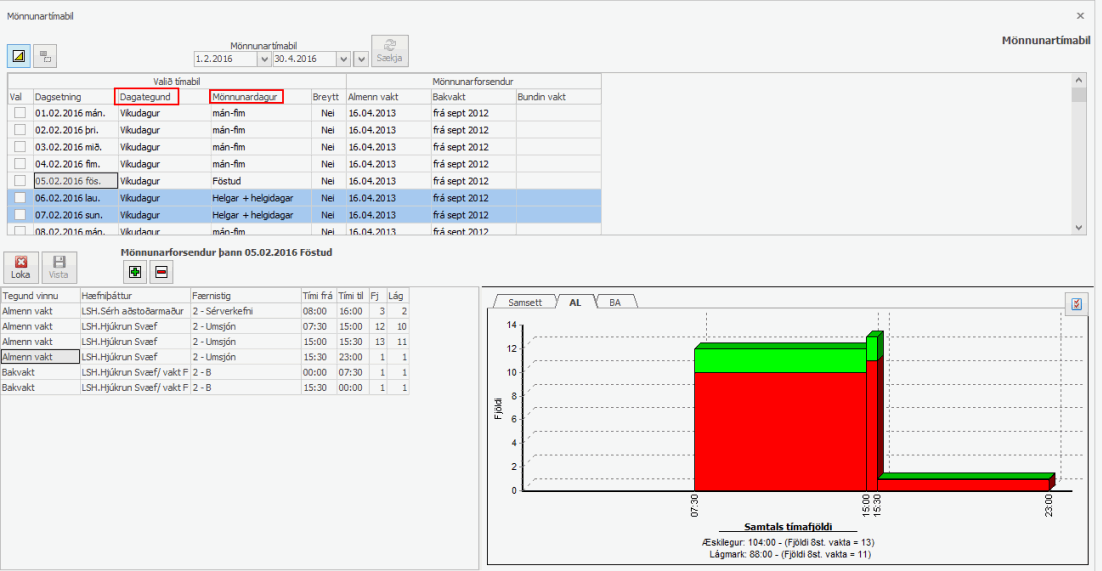Open the end date 30.4.2016 dropdown
This screenshot has width=1102, height=571.
344,59
